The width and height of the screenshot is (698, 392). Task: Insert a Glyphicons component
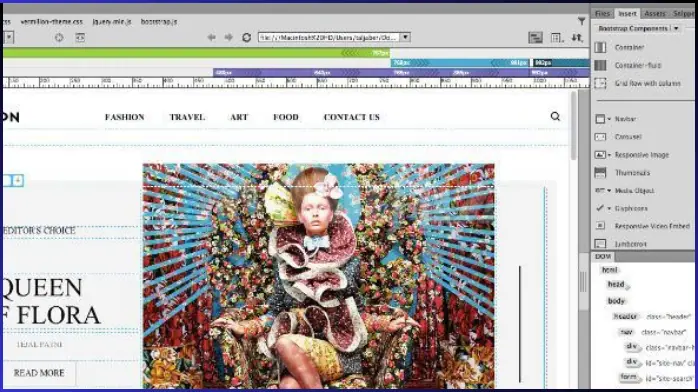631,208
